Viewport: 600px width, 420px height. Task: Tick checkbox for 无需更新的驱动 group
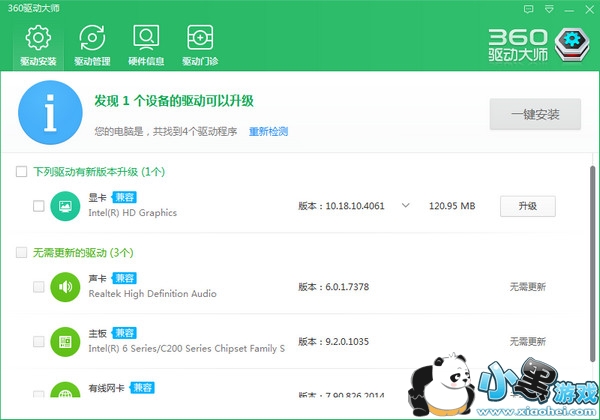click(21, 252)
